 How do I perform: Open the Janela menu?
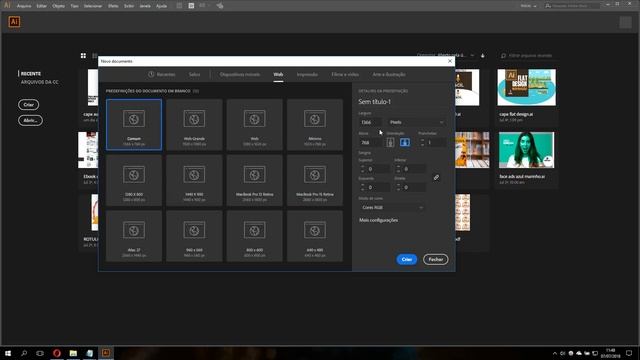[x=145, y=6]
